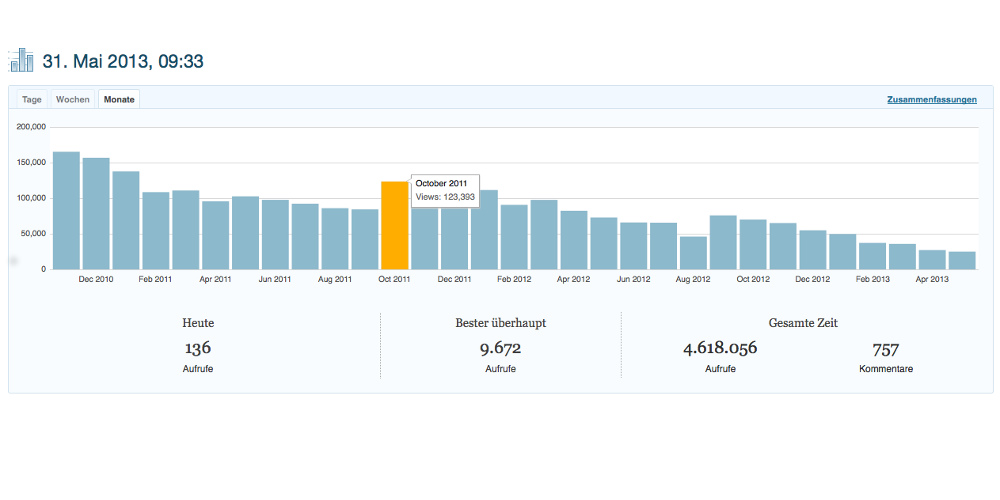Click the Dec 2010 bar
Image resolution: width=1000 pixels, height=500 pixels.
[x=96, y=214]
